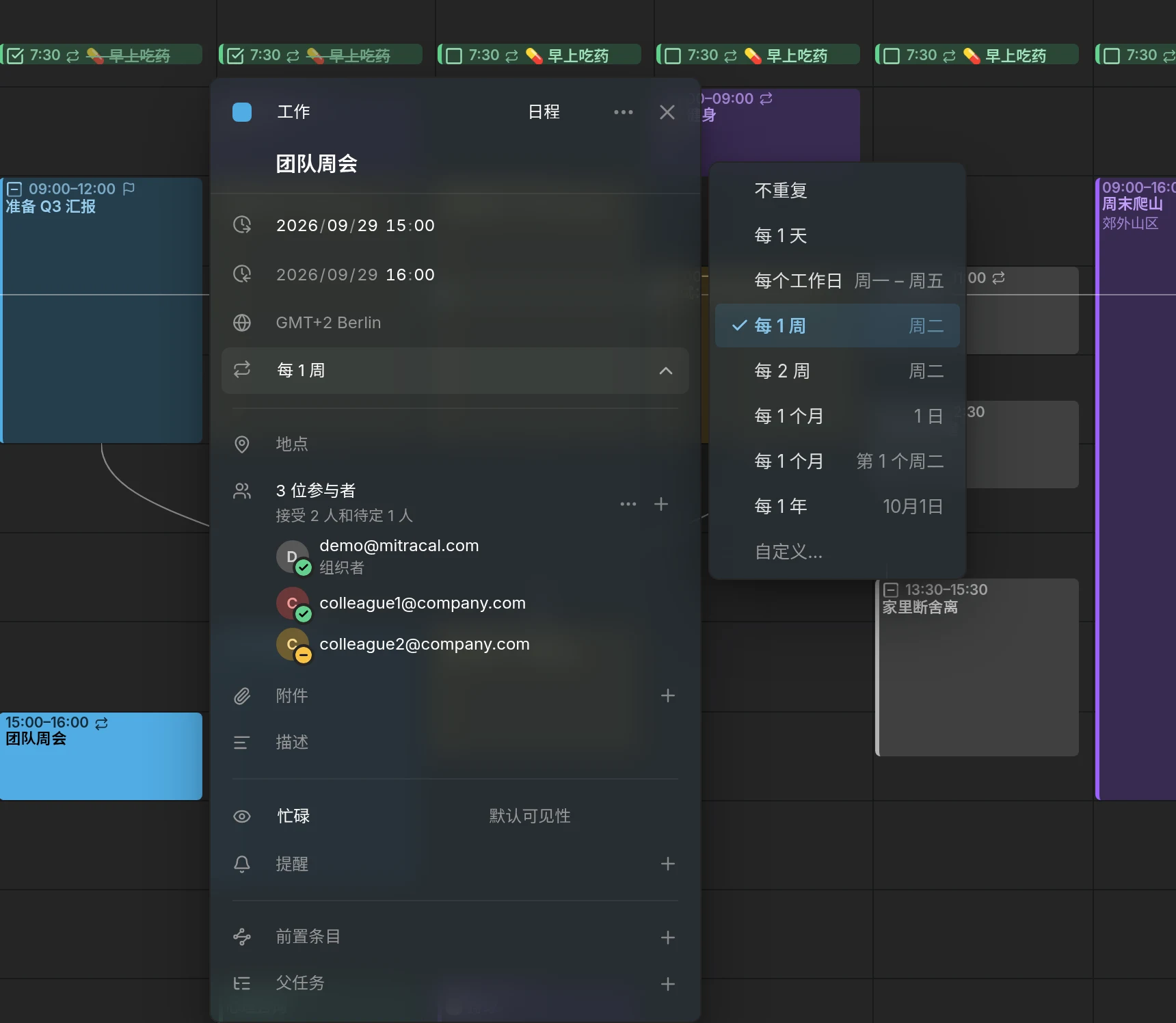Check the first crossed-out 7:30 早上吃药 task checkbox
1176x1023 pixels.
[x=16, y=55]
